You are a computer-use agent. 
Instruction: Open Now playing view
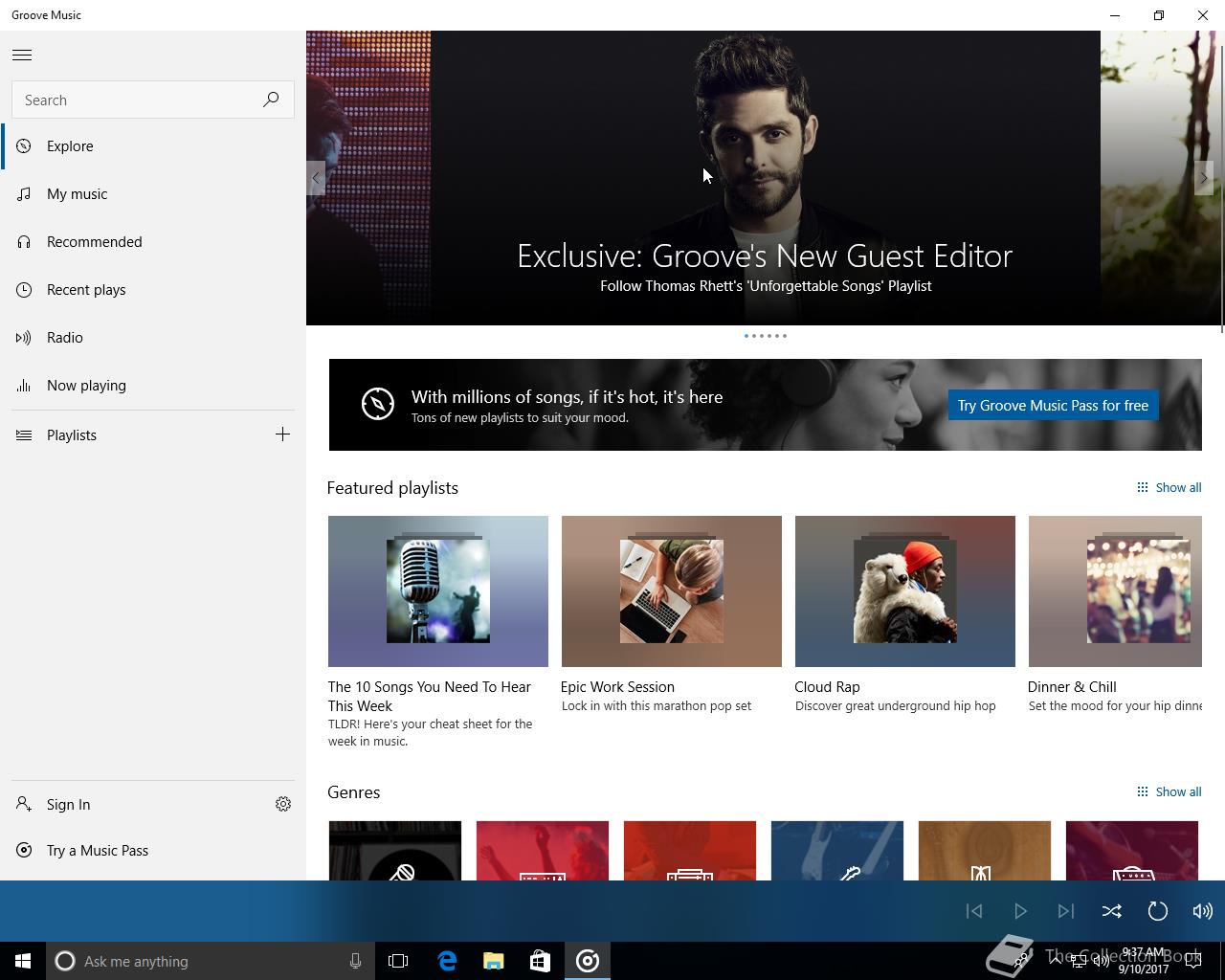[153, 386]
